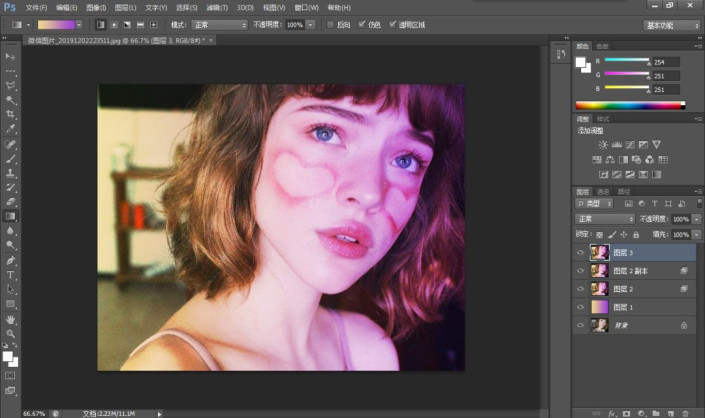705x418 pixels.
Task: Hide the 图层 3 layer
Action: [580, 253]
